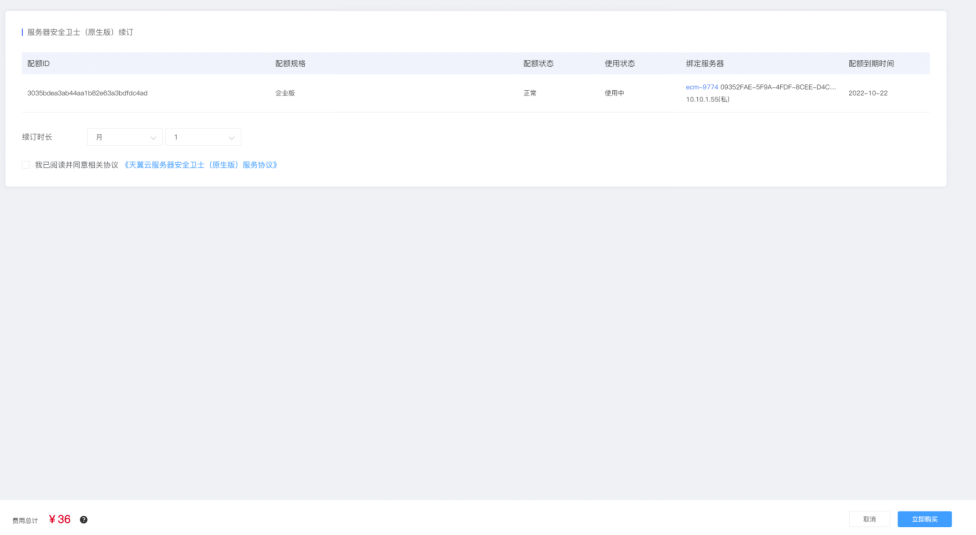Click the 配额ID column header
Viewport: 976px width, 535px height.
(39, 63)
